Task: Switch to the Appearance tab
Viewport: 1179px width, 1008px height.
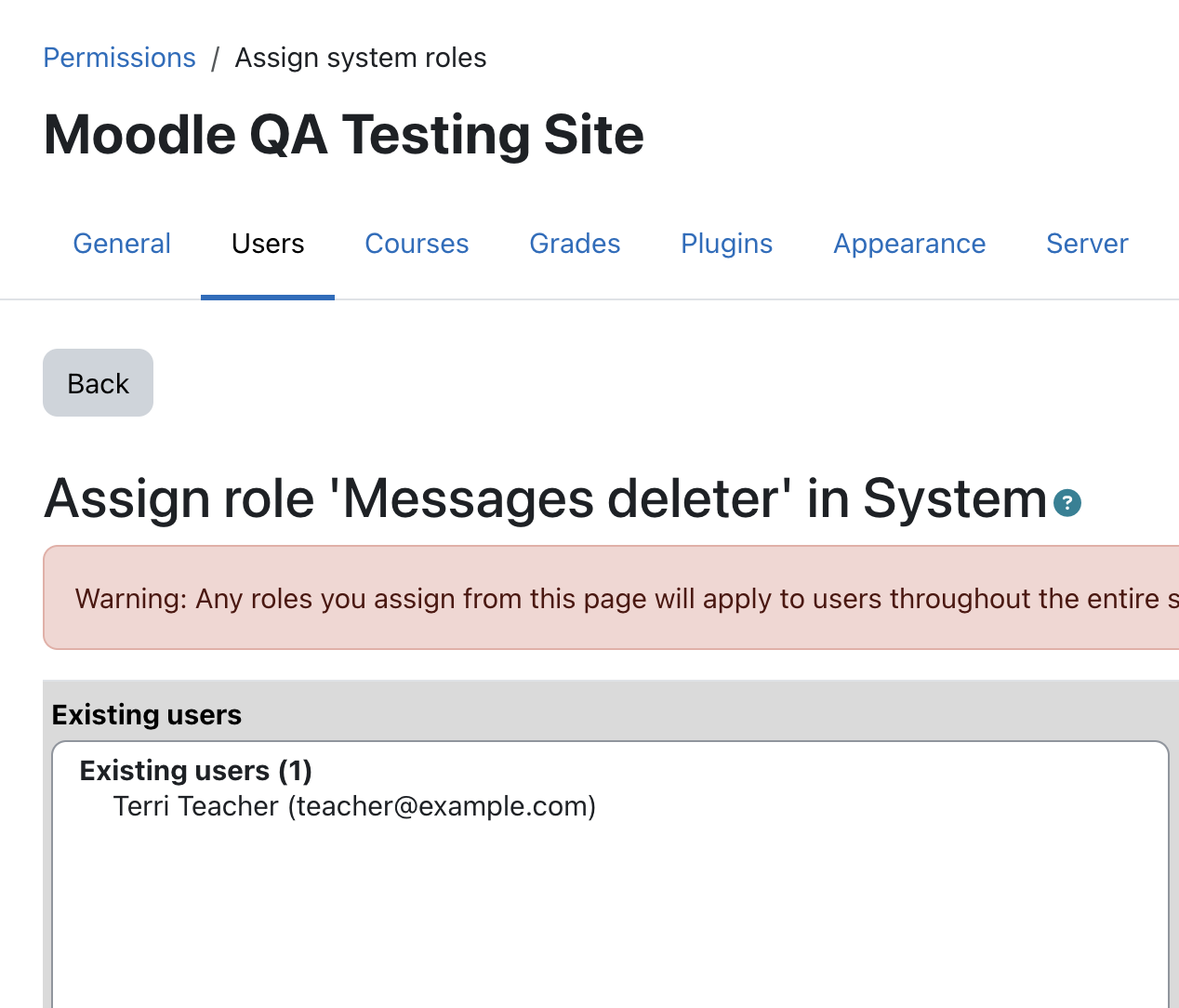Action: click(909, 244)
